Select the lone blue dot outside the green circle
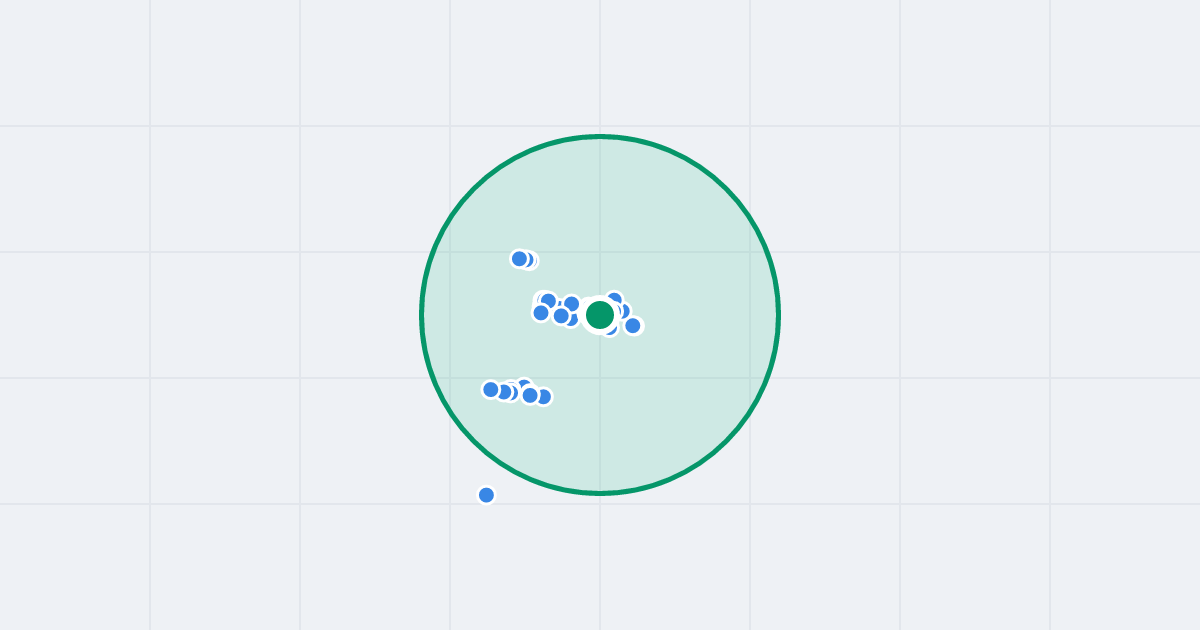Viewport: 1200px width, 630px height. tap(486, 495)
